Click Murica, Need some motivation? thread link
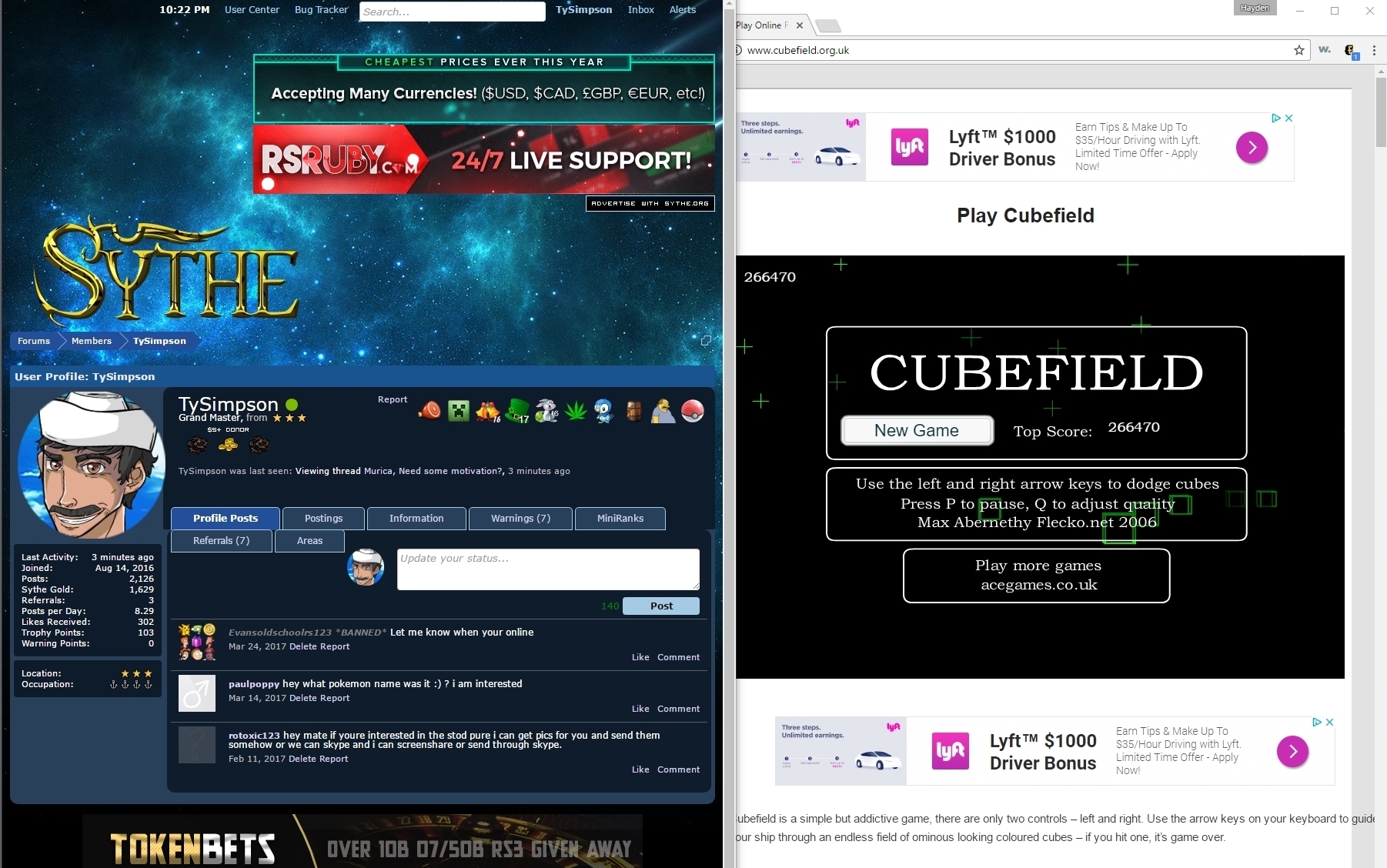Viewport: 1387px width, 868px height. pos(433,471)
